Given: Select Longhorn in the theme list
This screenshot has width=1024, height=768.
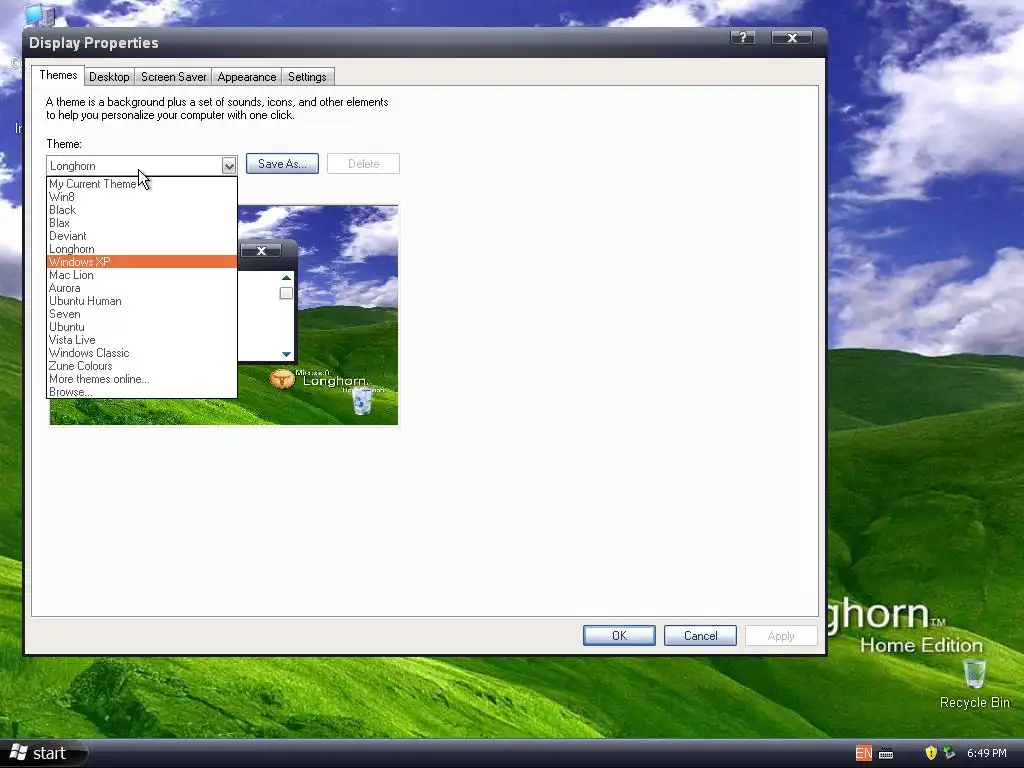Looking at the screenshot, I should tap(142, 249).
